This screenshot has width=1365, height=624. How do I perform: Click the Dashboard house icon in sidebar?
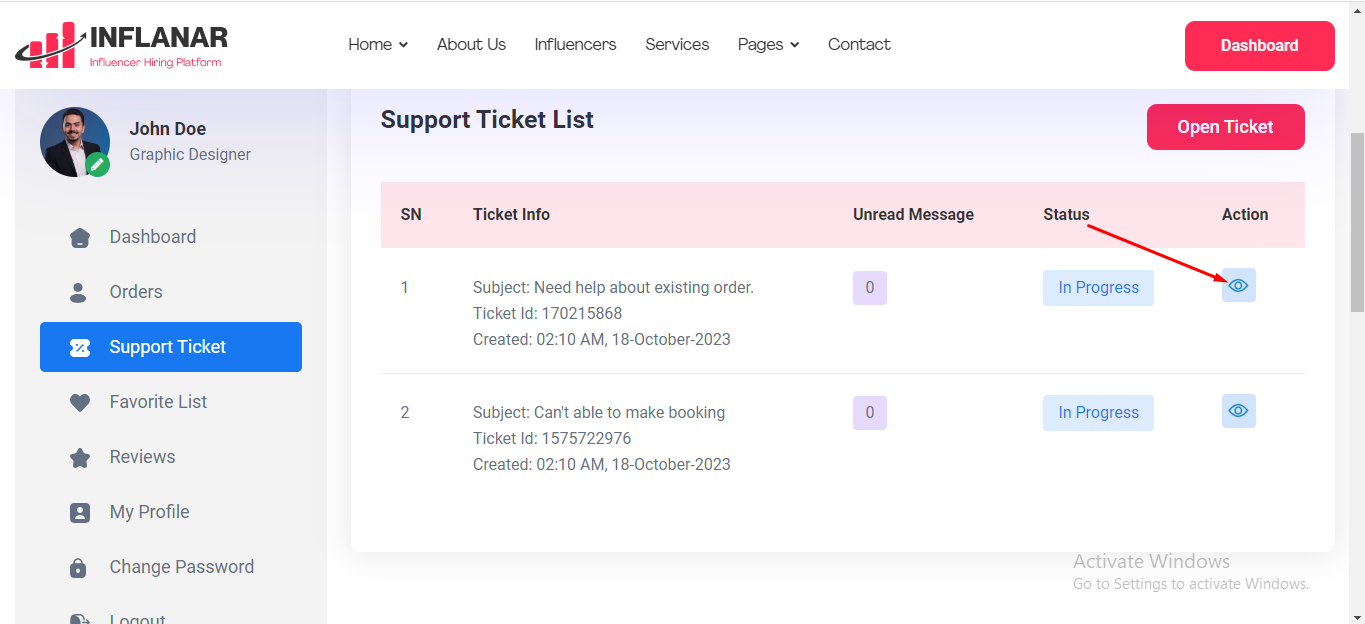click(x=80, y=238)
